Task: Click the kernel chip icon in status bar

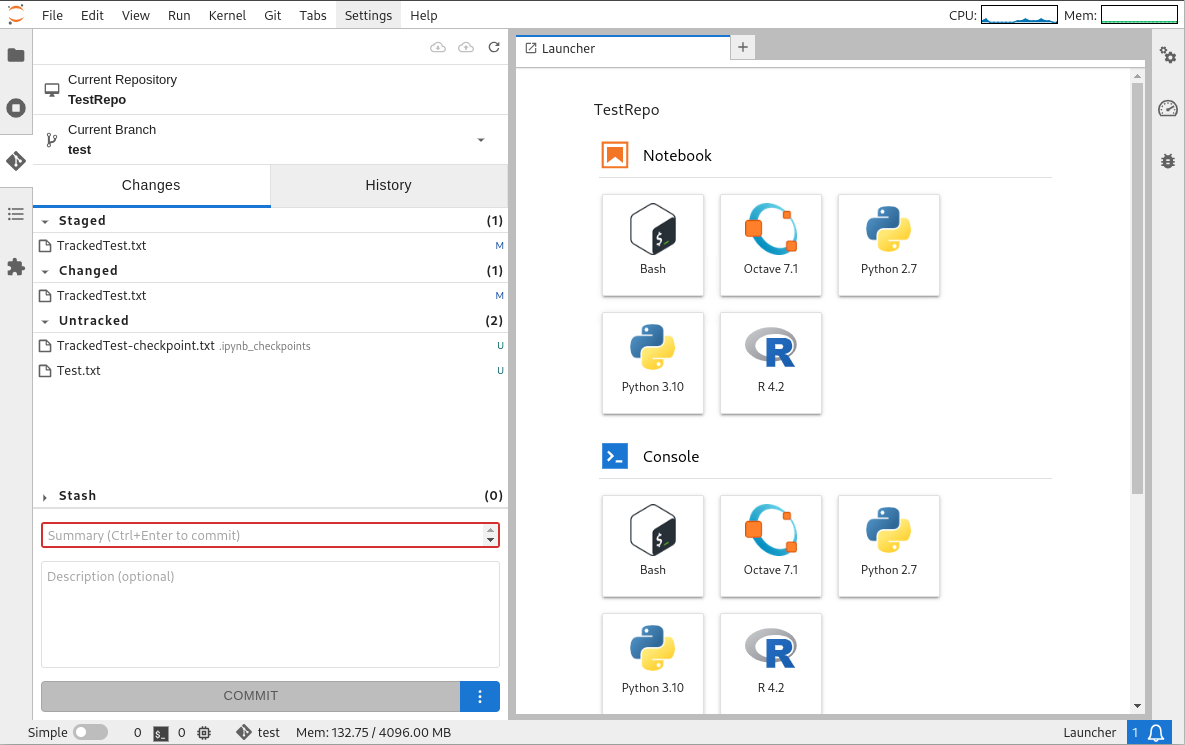Action: coord(204,732)
